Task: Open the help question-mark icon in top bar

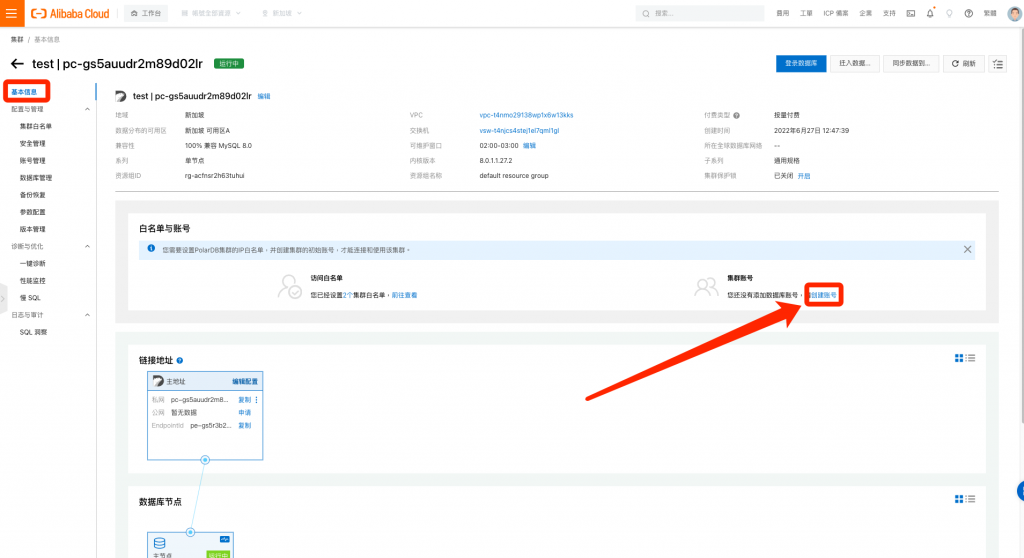Action: (968, 13)
